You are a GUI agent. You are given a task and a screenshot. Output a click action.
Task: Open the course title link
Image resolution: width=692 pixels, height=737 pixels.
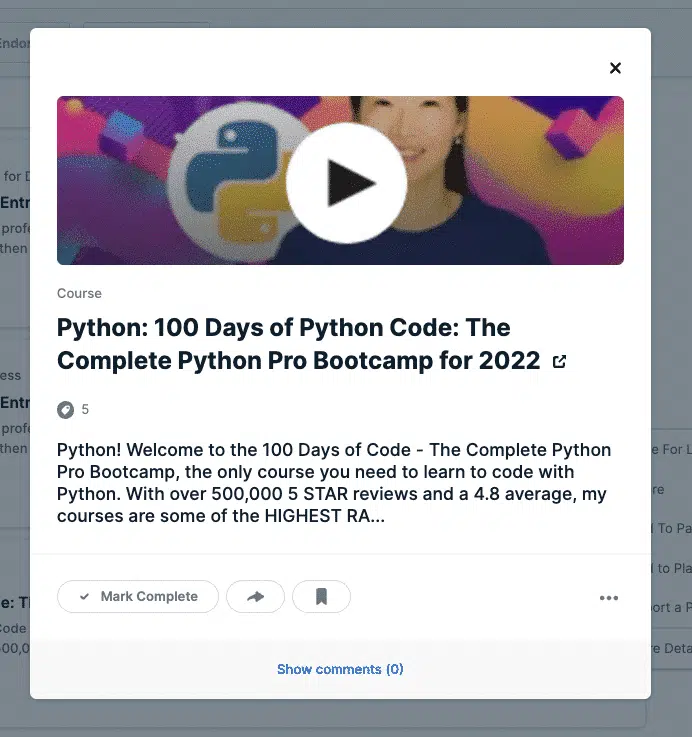tap(299, 344)
